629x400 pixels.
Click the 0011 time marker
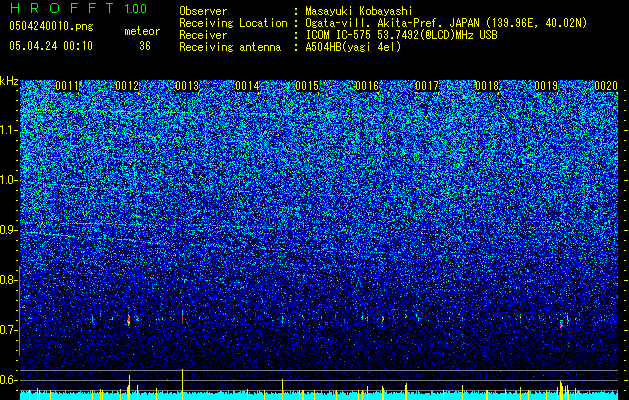(67, 86)
